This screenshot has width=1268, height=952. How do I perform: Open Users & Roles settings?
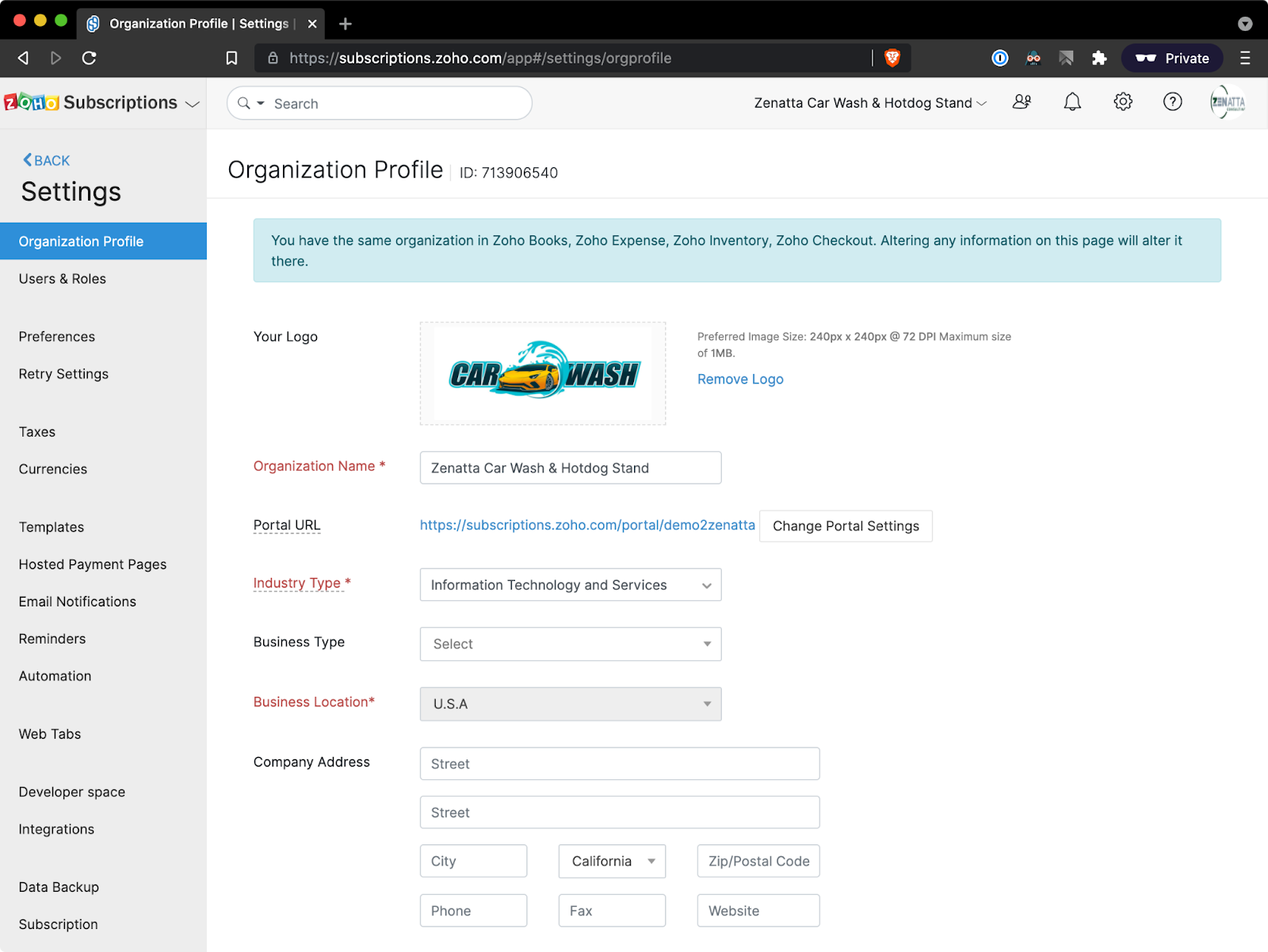63,279
